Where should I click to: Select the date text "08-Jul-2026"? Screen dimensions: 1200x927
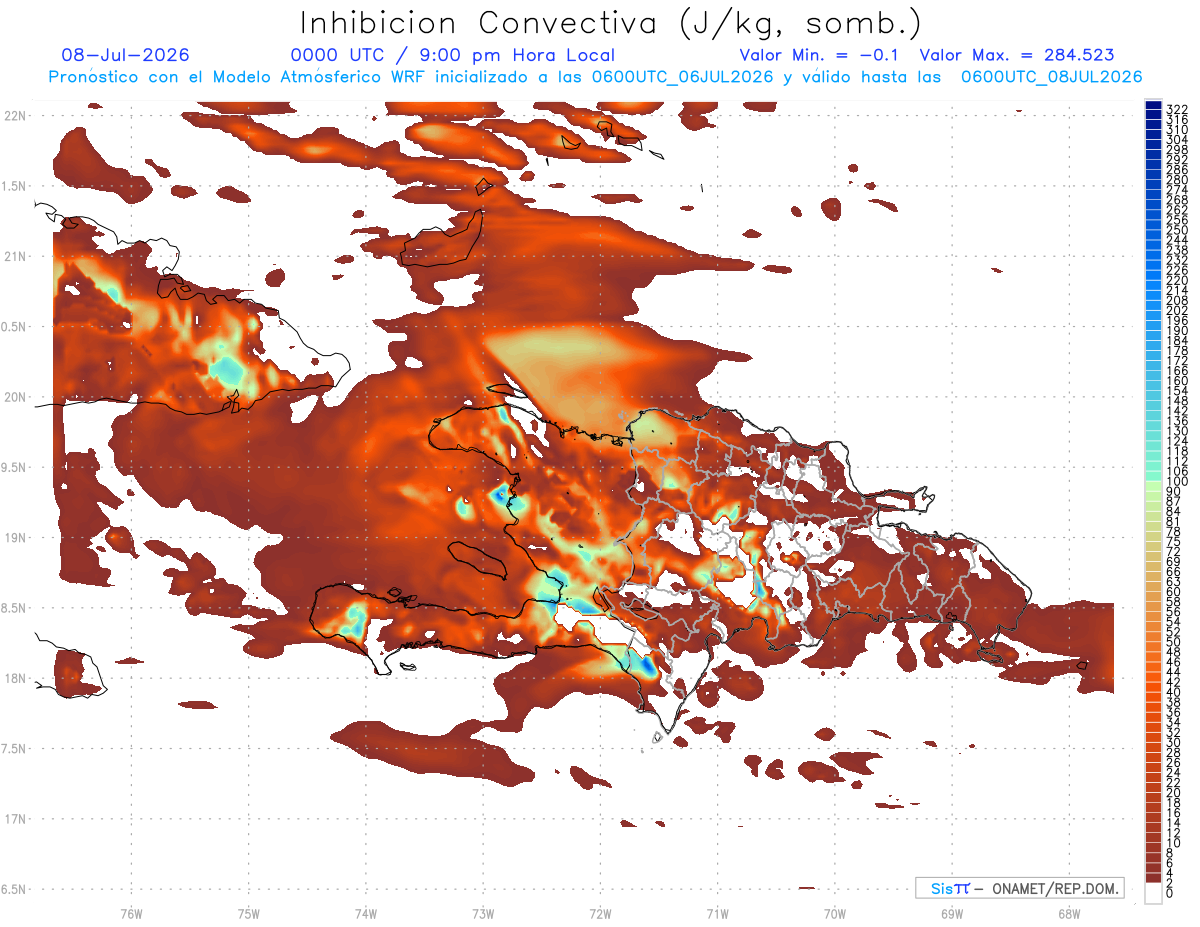(x=125, y=55)
